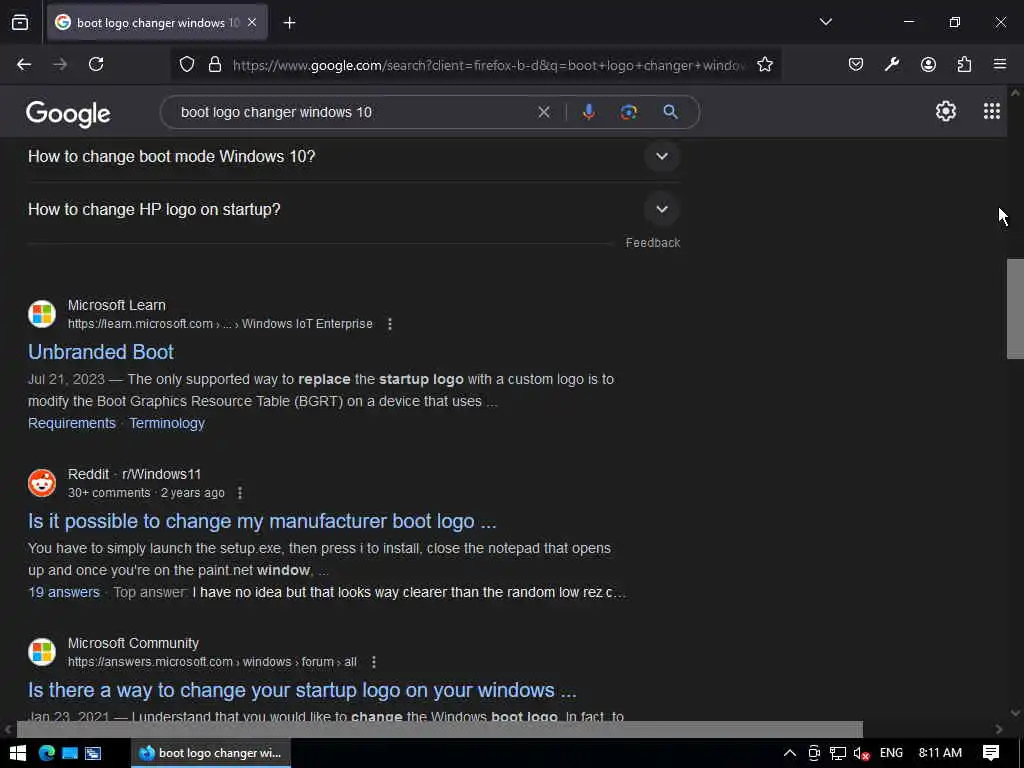This screenshot has width=1024, height=768.
Task: Expand 'How to change boot mode Windows 10?'
Action: [354, 157]
